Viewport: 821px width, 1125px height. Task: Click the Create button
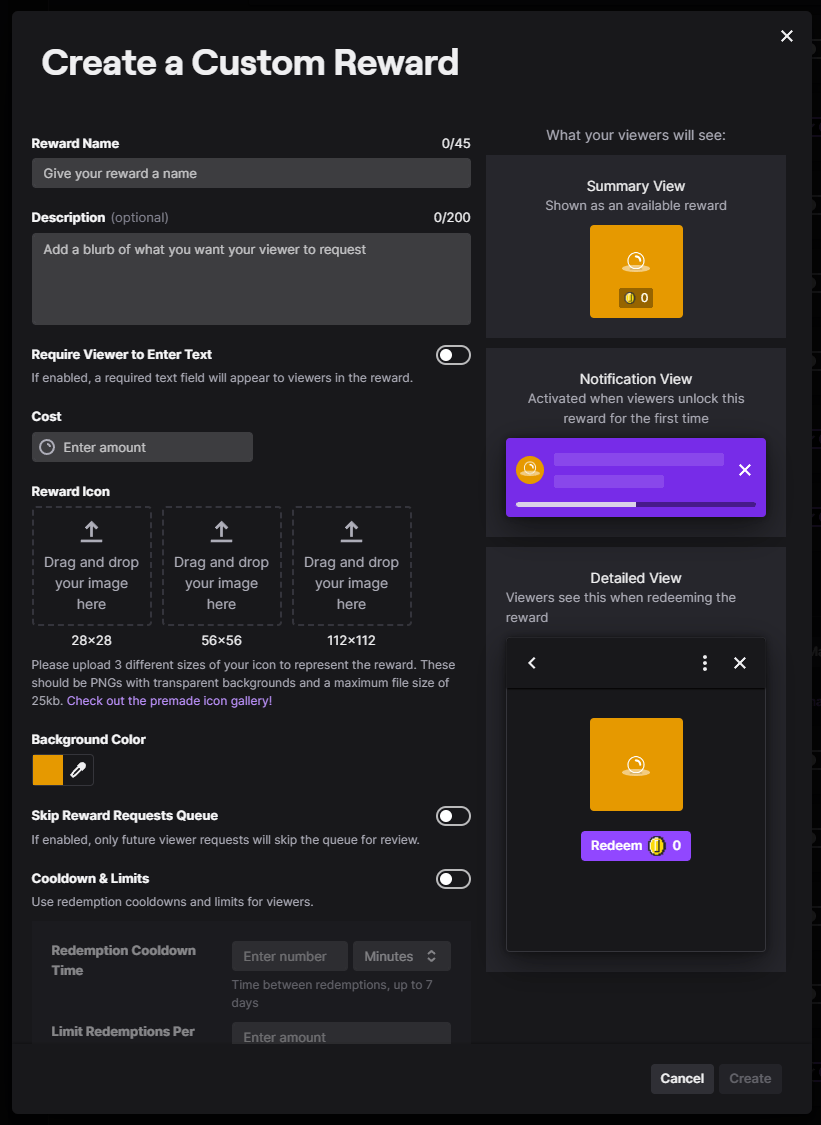tap(750, 1079)
